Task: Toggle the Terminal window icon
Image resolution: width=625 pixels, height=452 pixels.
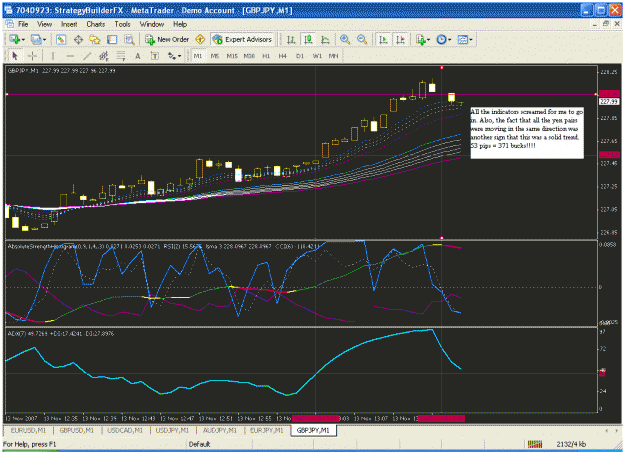Action: [112, 39]
